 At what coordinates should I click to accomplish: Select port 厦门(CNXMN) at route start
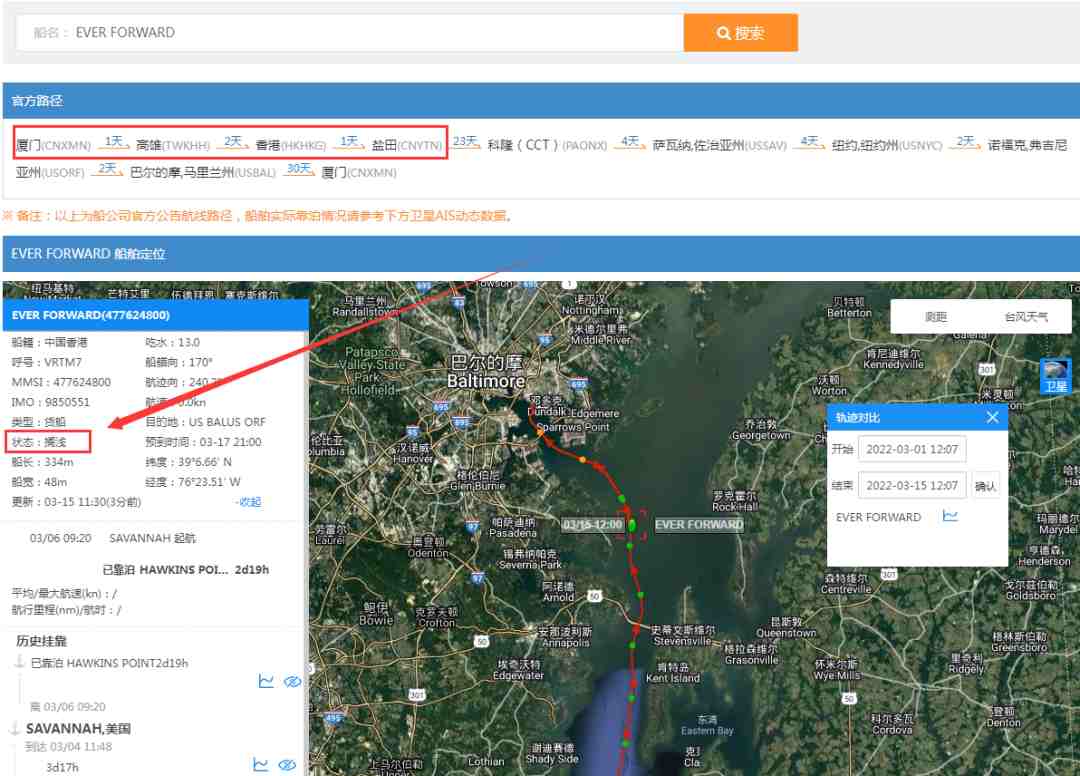pyautogui.click(x=53, y=145)
